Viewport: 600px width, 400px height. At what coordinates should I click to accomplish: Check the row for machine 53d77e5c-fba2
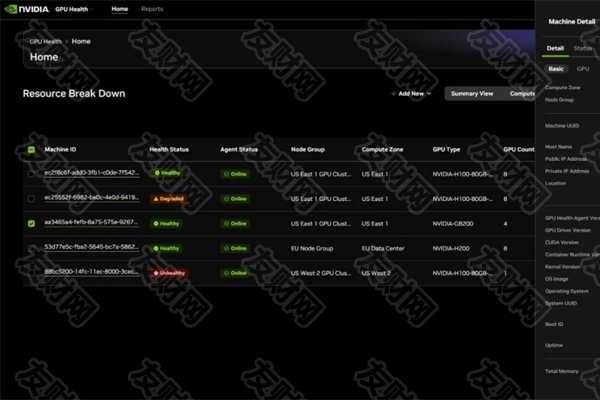[x=31, y=248]
